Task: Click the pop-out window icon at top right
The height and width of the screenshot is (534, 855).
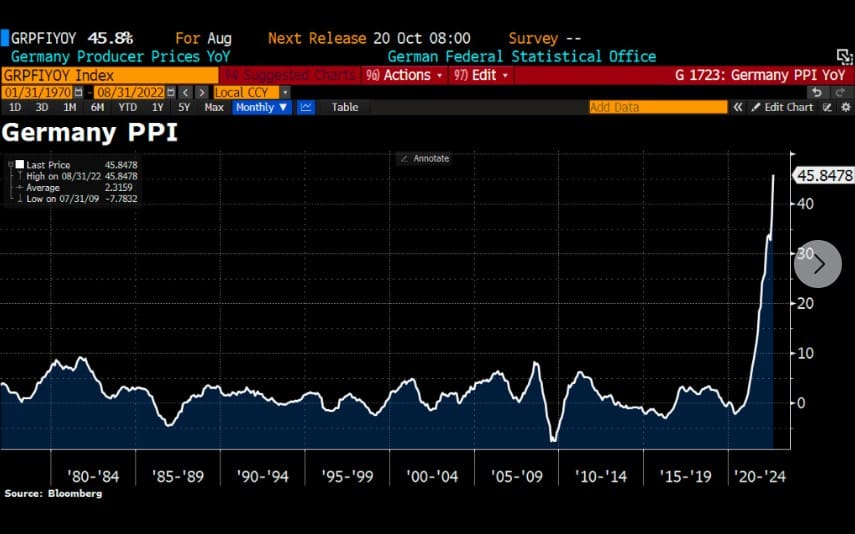Action: coord(843,57)
